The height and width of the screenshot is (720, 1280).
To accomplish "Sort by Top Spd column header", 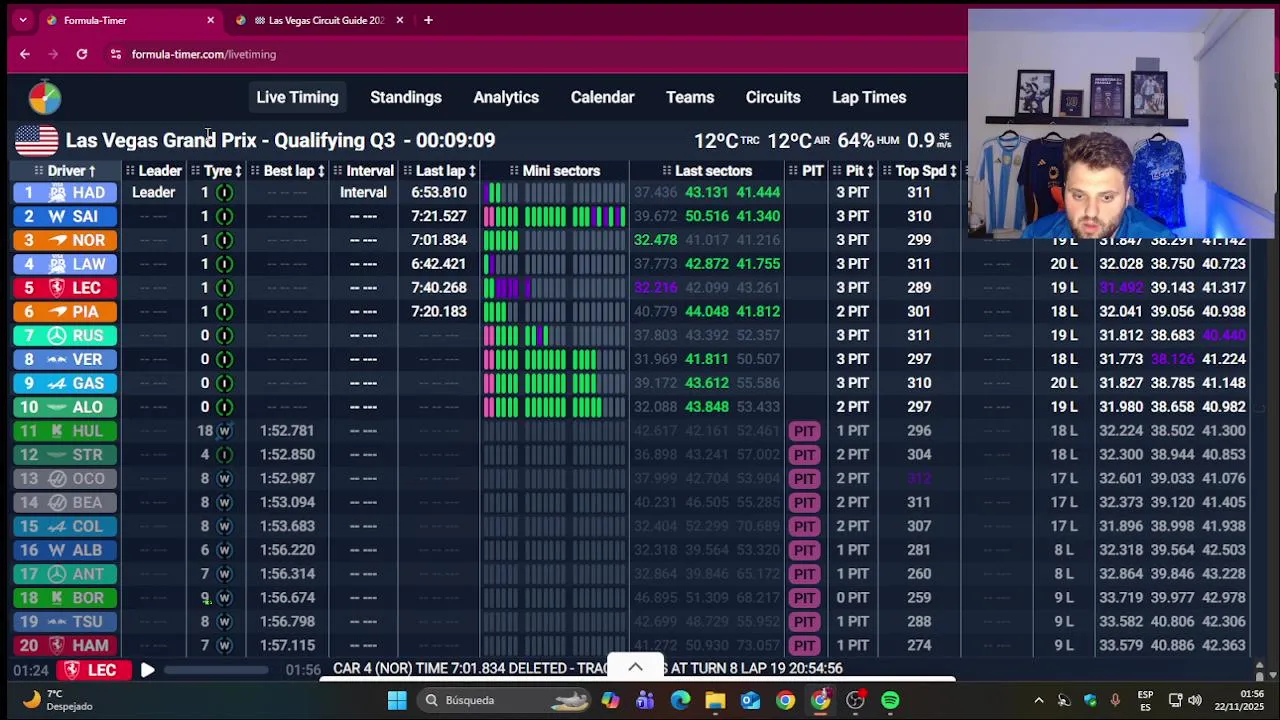I will [x=927, y=171].
